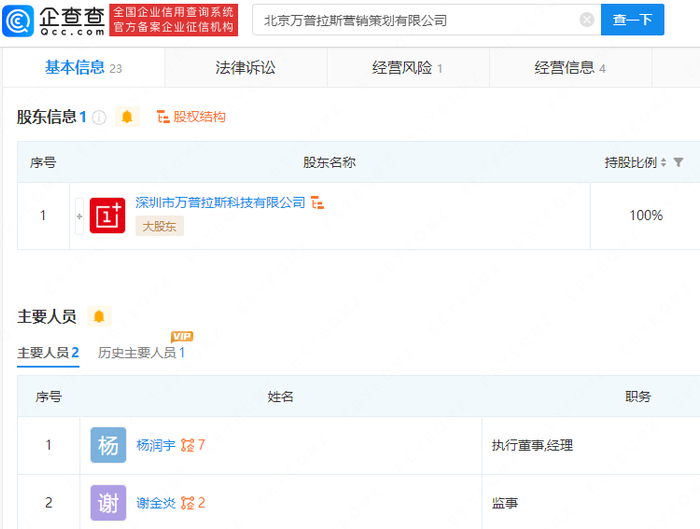The height and width of the screenshot is (529, 700).
Task: Open 杨润宇 associated companies icon 7
Action: (193, 445)
